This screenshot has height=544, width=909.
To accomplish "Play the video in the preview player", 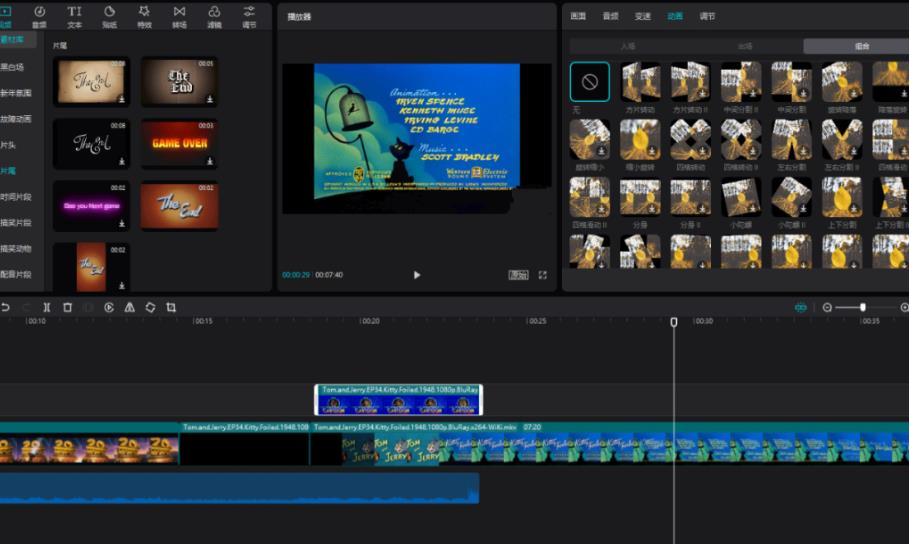I will pyautogui.click(x=416, y=275).
